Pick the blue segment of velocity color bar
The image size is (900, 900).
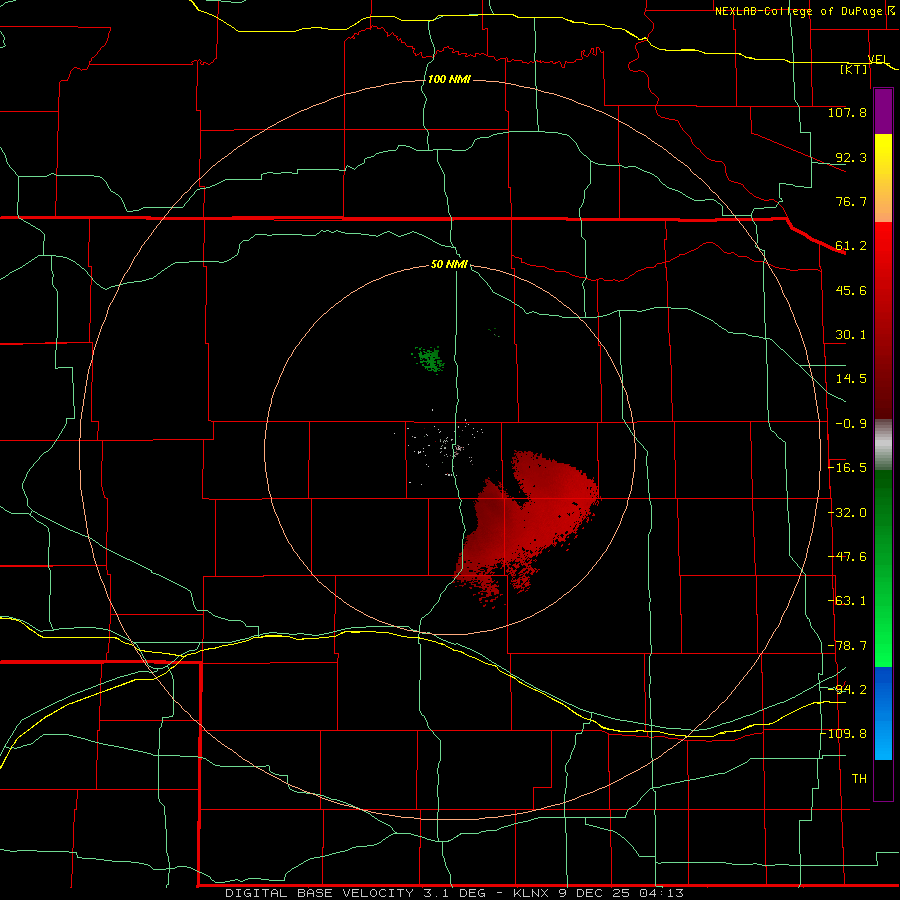883,713
